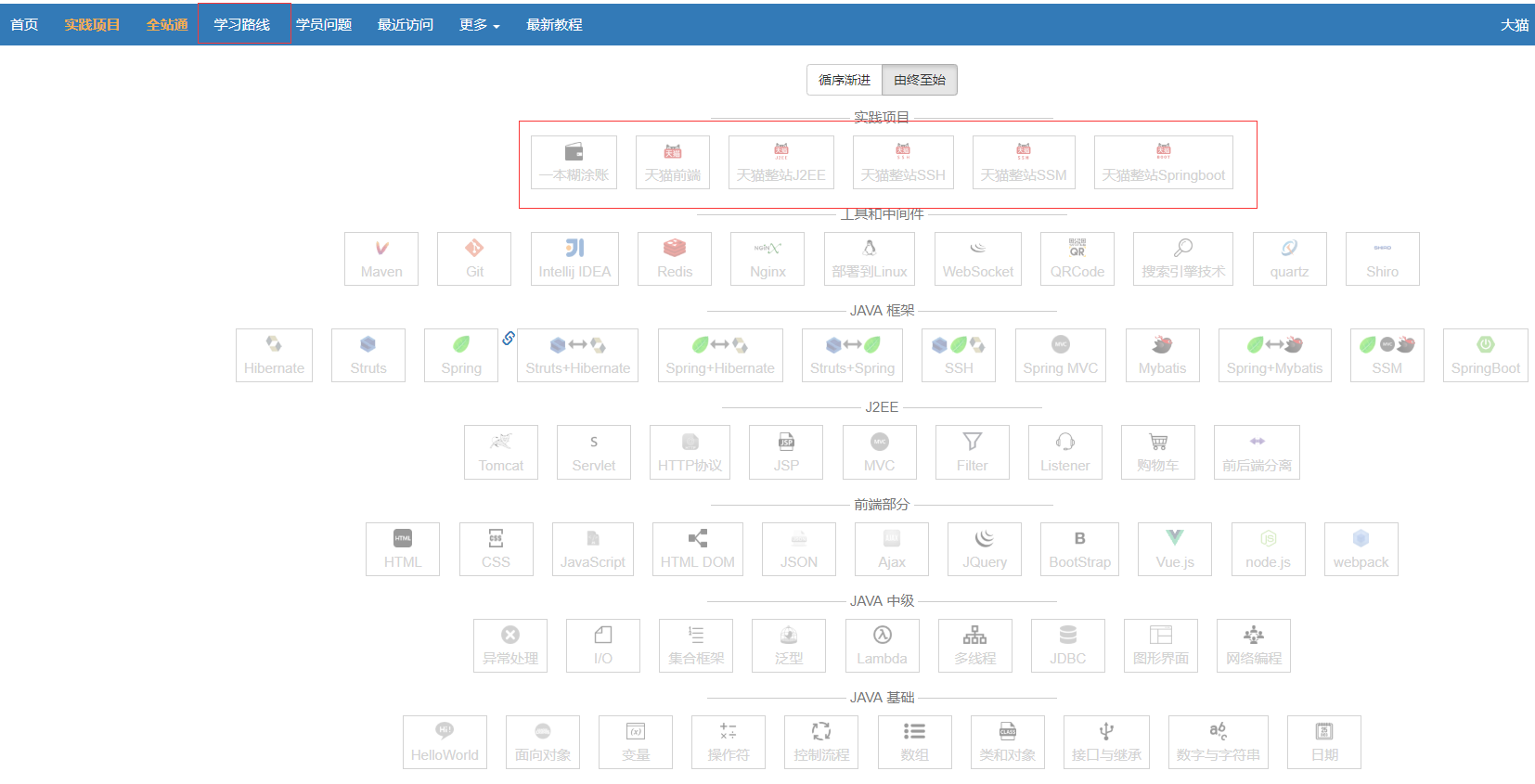Open 学员问题 from the navigation bar
The image size is (1535, 784).
click(x=324, y=25)
